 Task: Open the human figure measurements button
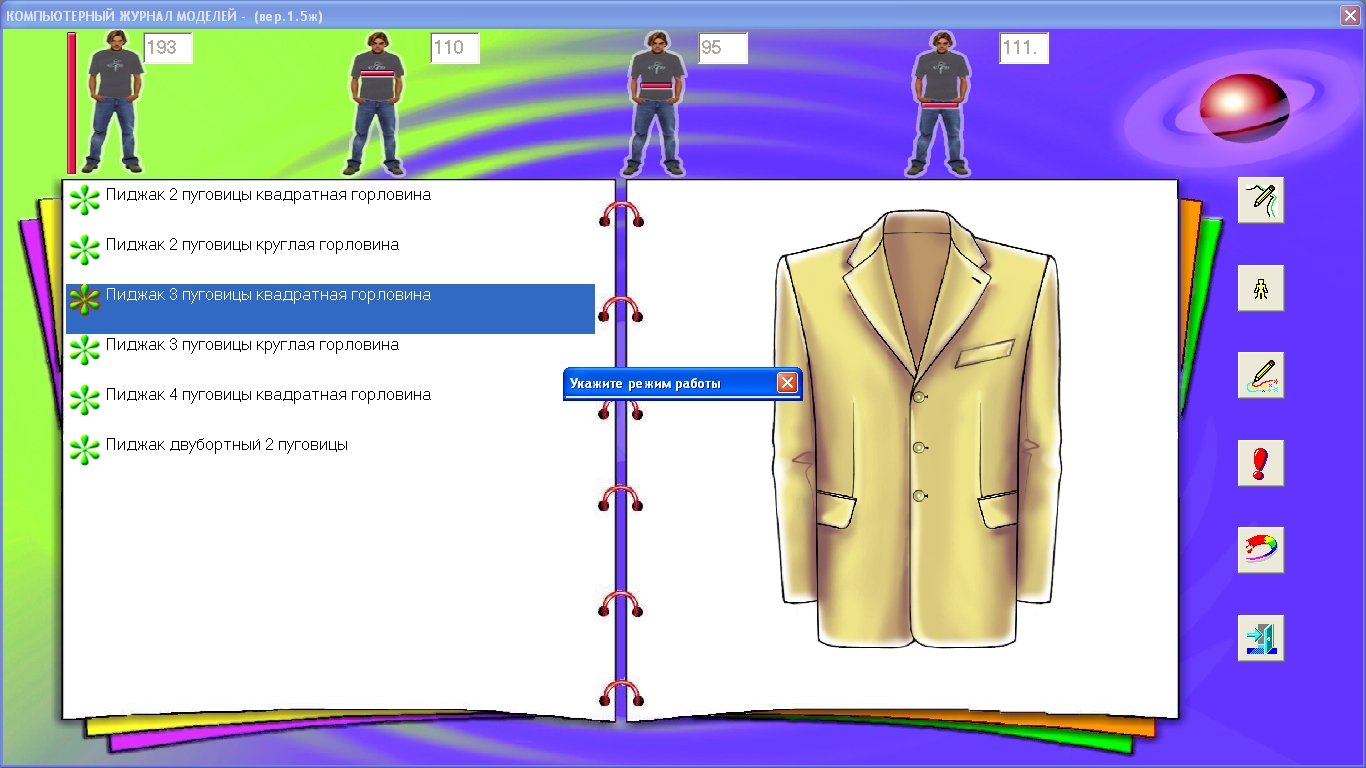click(x=1260, y=288)
